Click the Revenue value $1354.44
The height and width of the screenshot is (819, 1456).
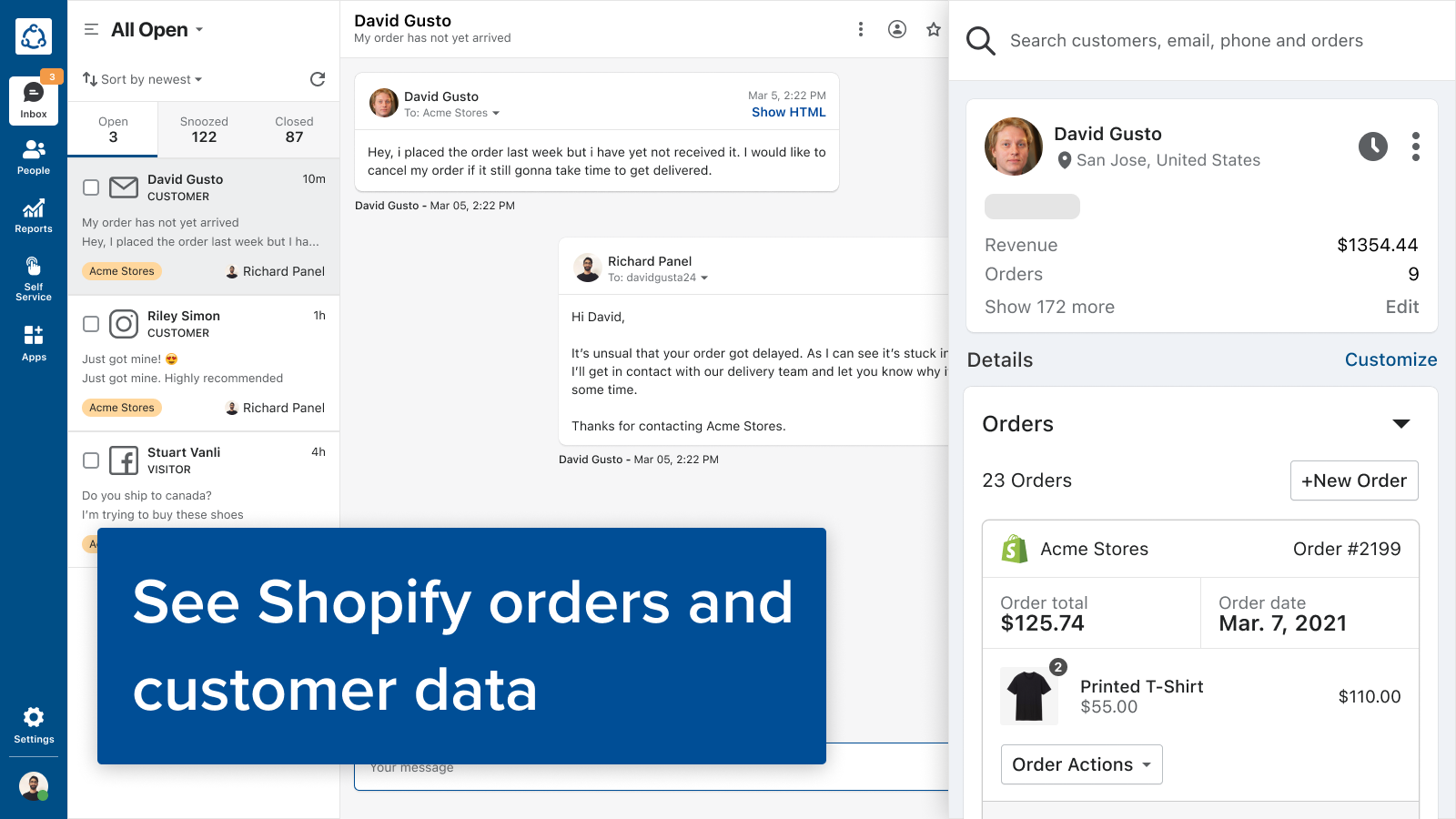click(x=1378, y=245)
